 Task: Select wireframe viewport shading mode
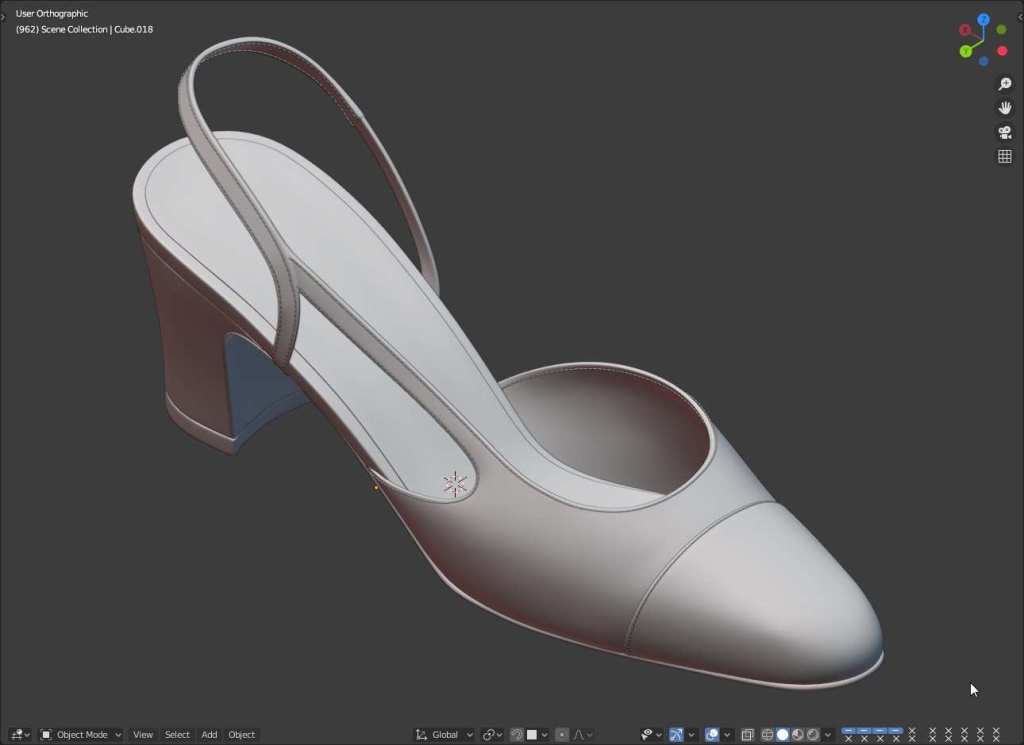[768, 735]
